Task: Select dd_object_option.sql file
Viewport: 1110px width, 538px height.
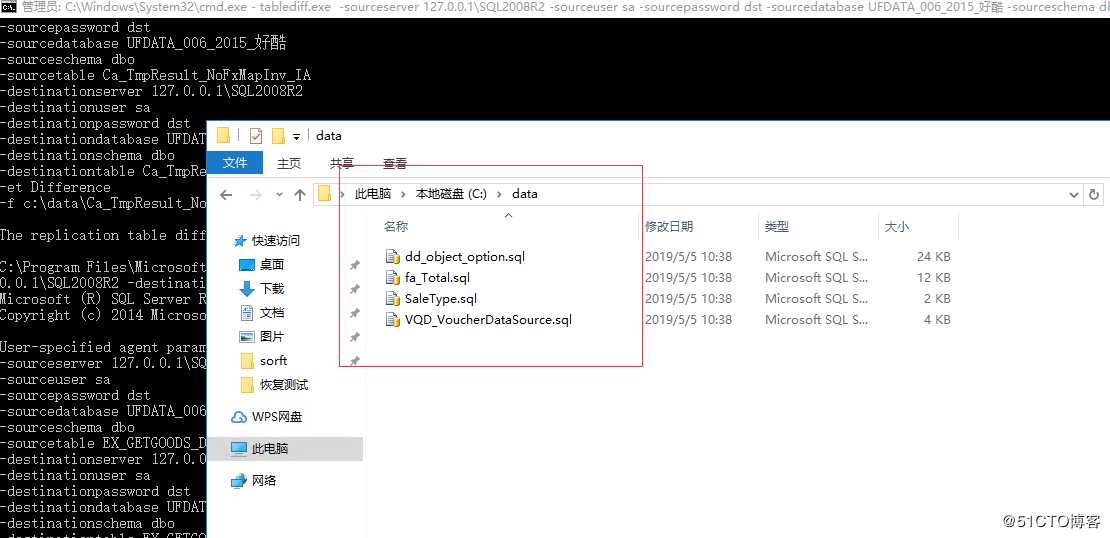Action: pyautogui.click(x=465, y=257)
